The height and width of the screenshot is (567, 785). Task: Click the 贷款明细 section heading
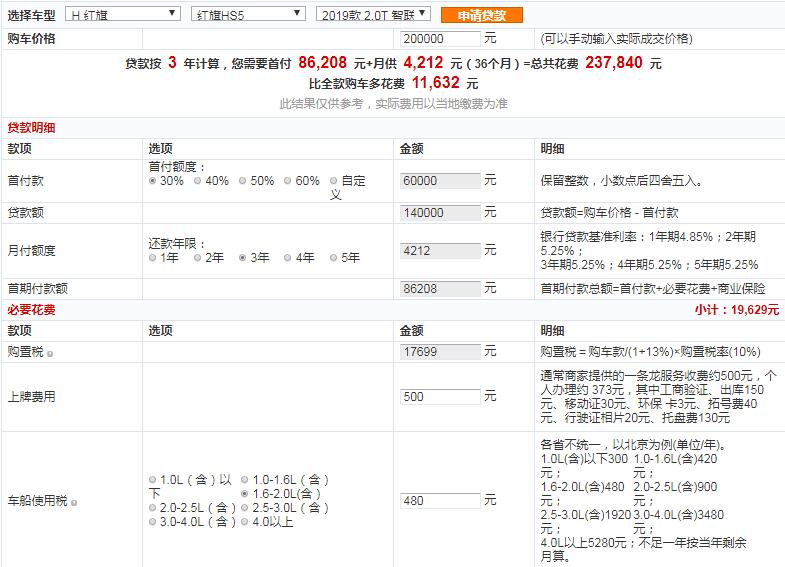coord(31,128)
